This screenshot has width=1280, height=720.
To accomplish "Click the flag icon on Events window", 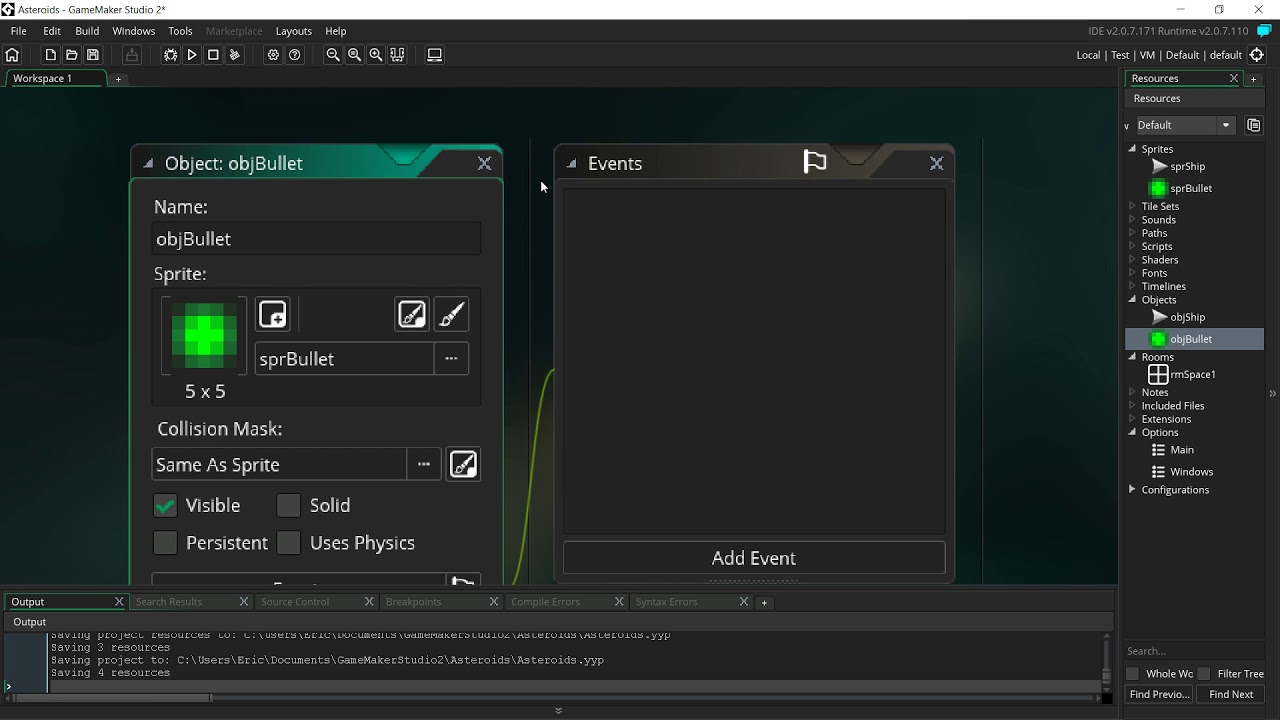I will [x=815, y=162].
